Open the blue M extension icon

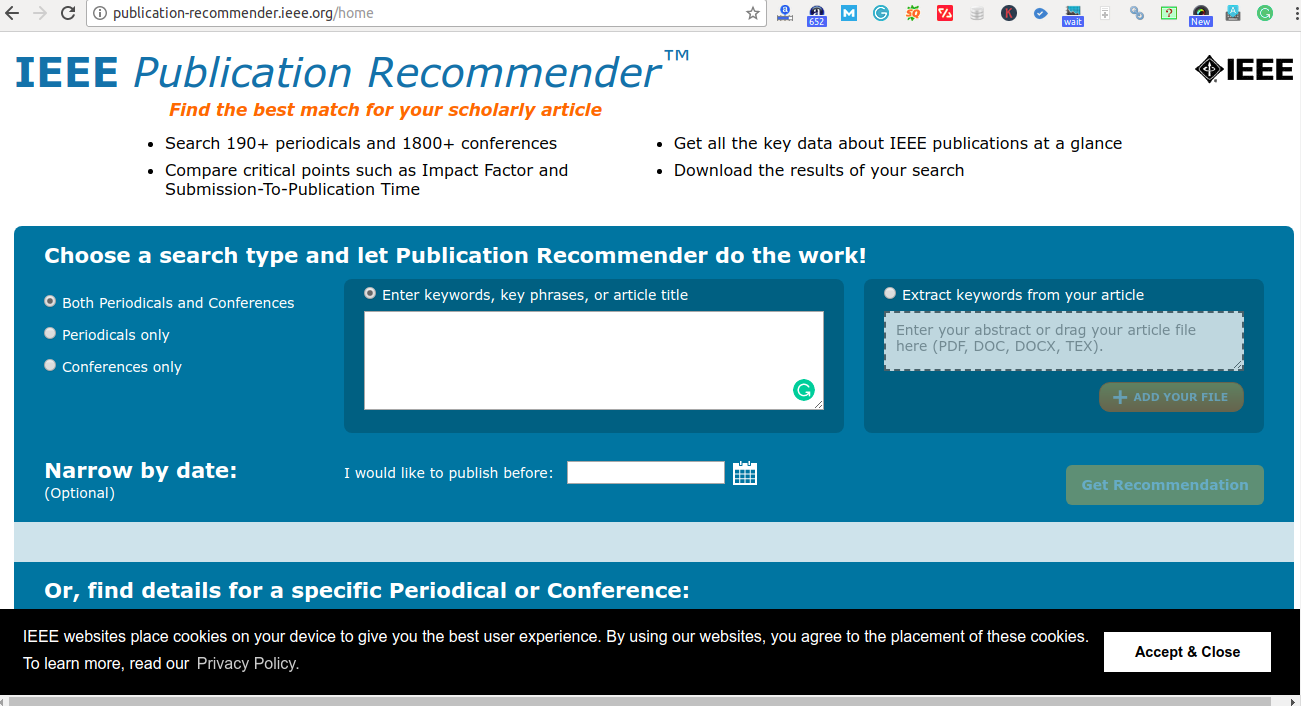click(x=849, y=13)
